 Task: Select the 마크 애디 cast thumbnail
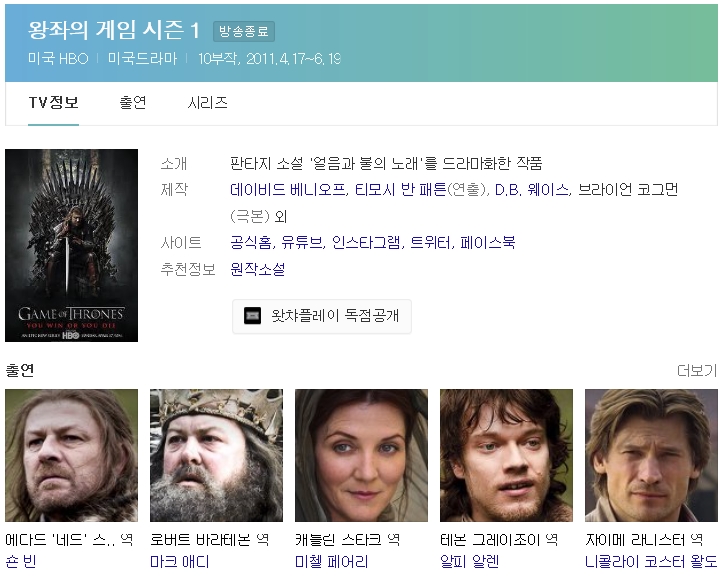(216, 455)
